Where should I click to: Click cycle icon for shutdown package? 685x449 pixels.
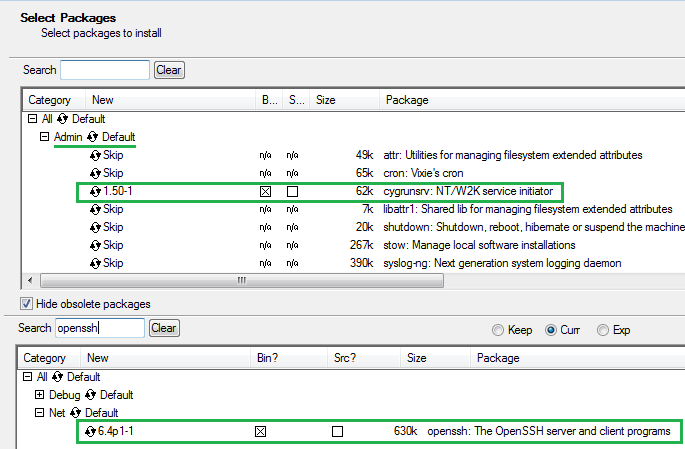tap(96, 227)
